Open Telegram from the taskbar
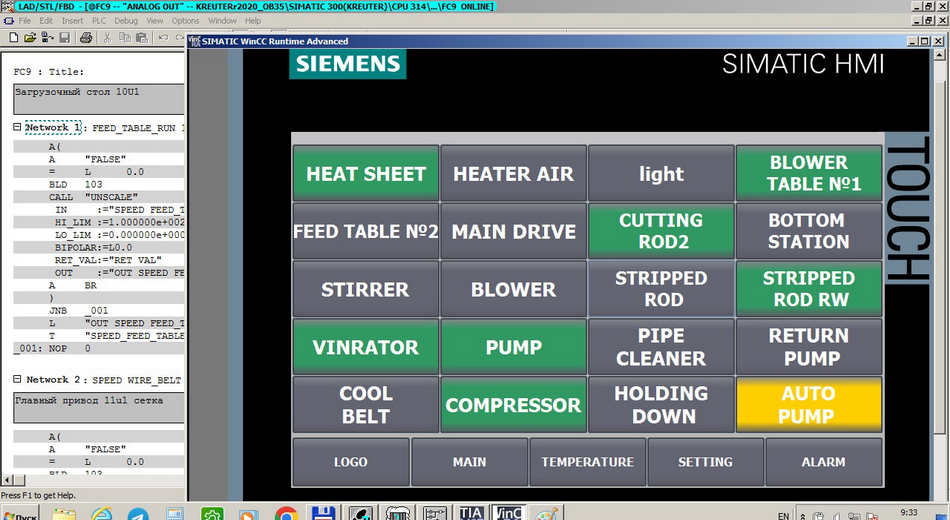 pyautogui.click(x=138, y=514)
